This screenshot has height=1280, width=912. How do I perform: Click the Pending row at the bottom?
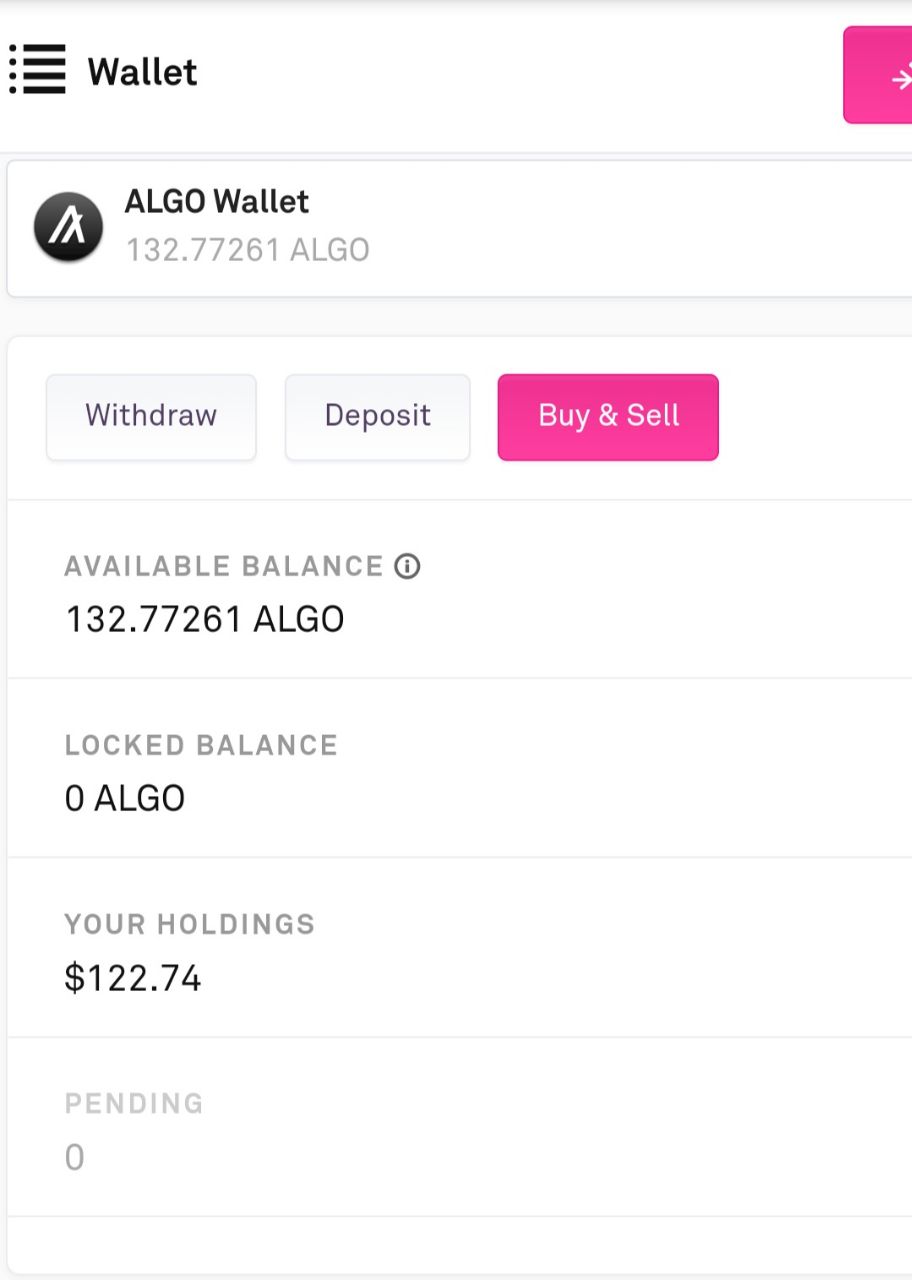(x=459, y=1127)
